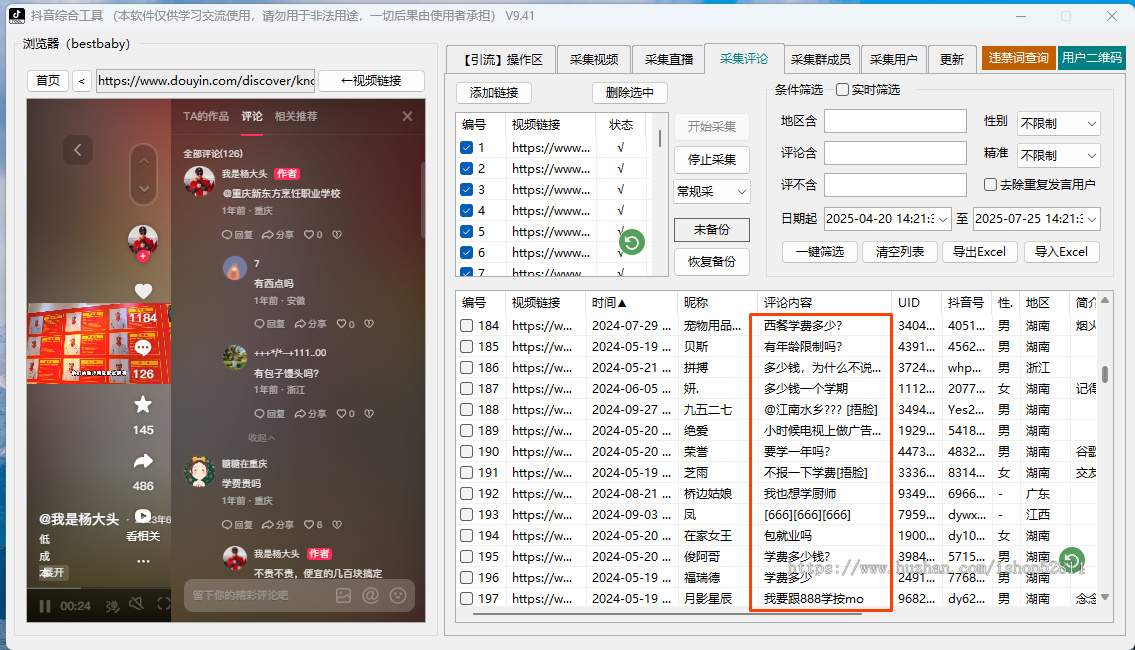Switch to the 采集直播 tab

(x=669, y=59)
